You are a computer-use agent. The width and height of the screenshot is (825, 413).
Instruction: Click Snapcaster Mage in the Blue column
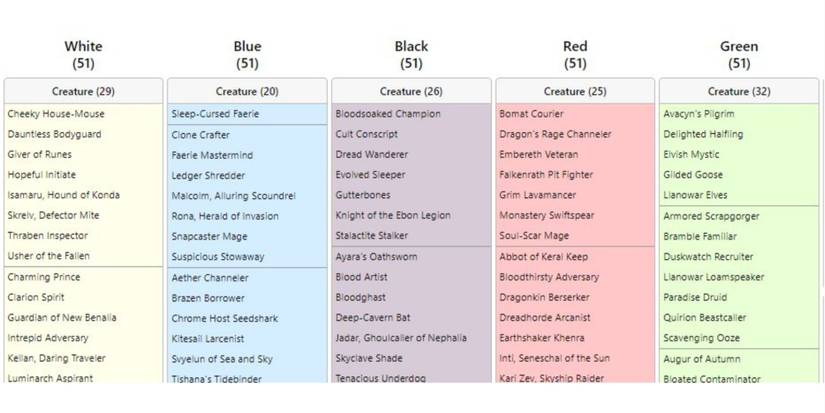pos(207,236)
